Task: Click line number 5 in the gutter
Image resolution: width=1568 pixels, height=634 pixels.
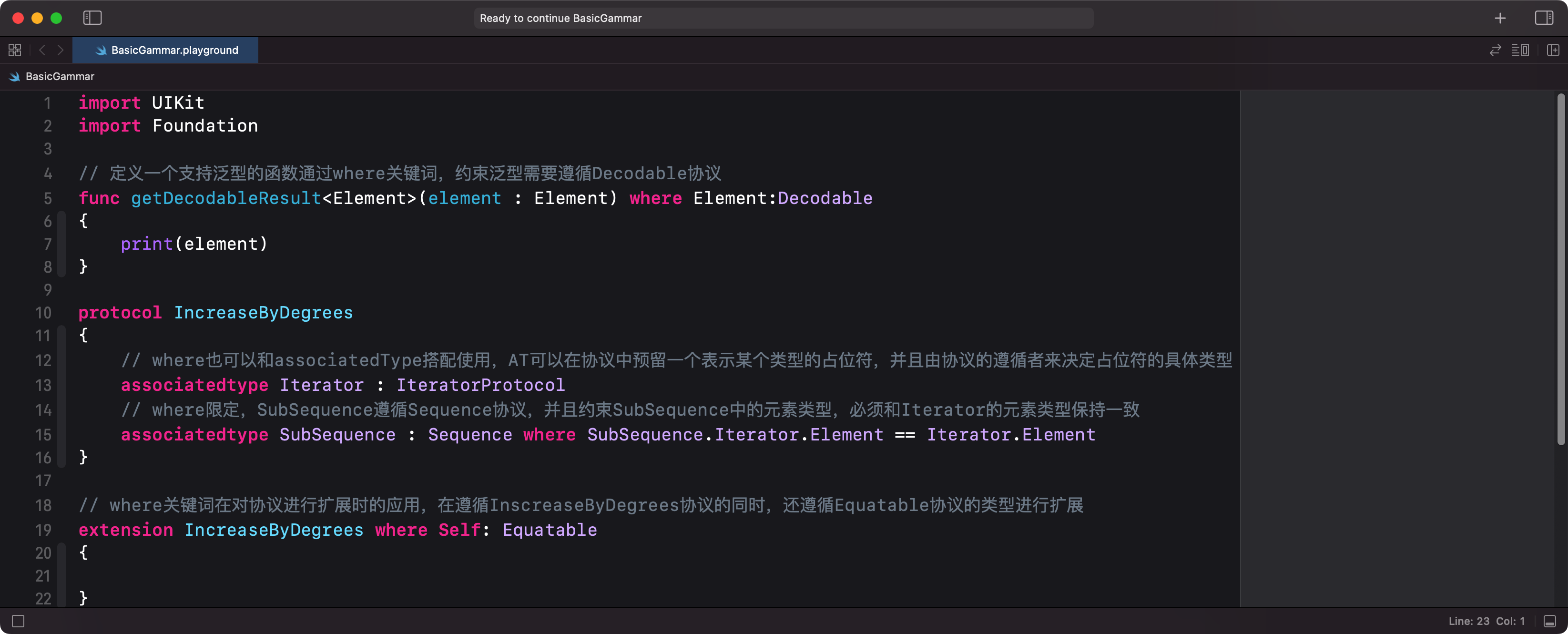Action: pyautogui.click(x=48, y=198)
